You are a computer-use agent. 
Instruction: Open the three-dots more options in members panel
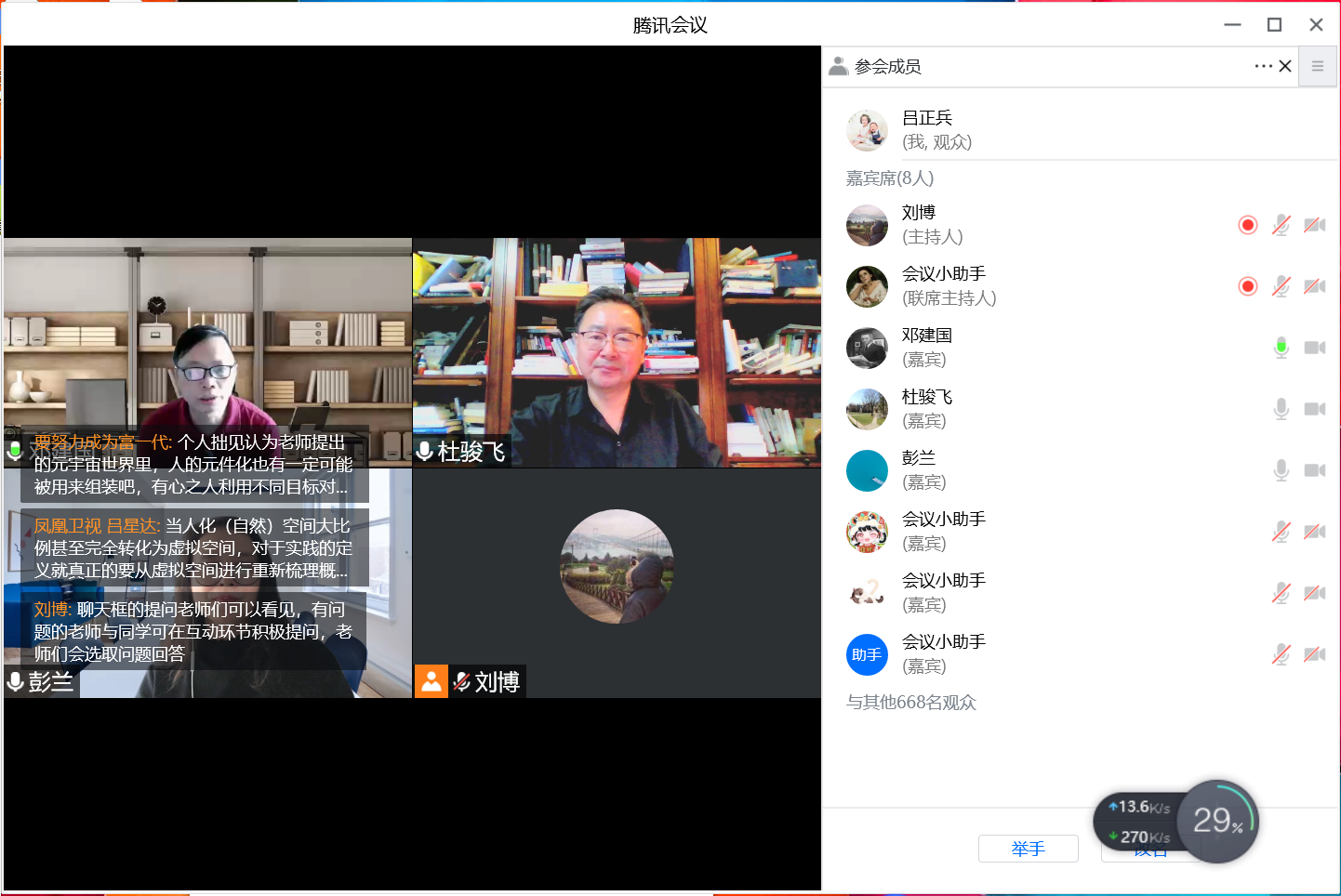coord(1262,66)
